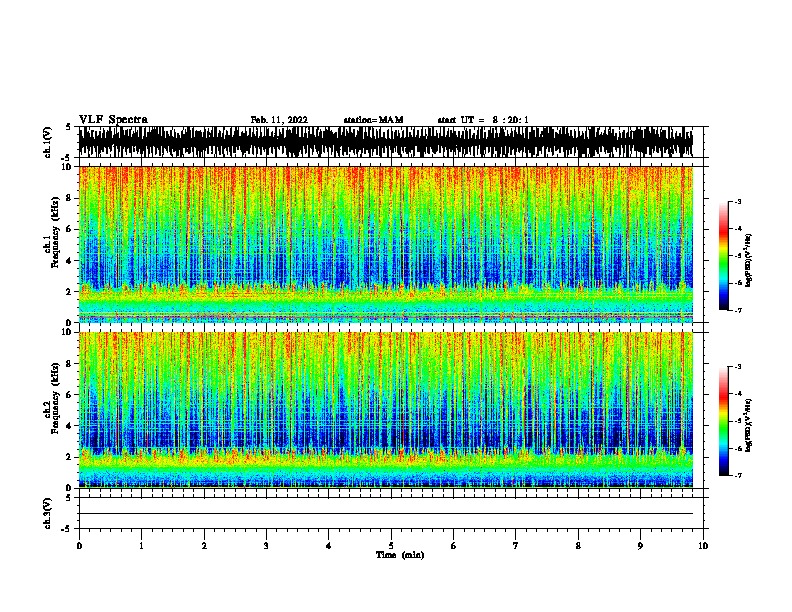Click the "-7" tick on ch.1 colorbar
Screen dimensions: 792x612
pyautogui.click(x=737, y=310)
